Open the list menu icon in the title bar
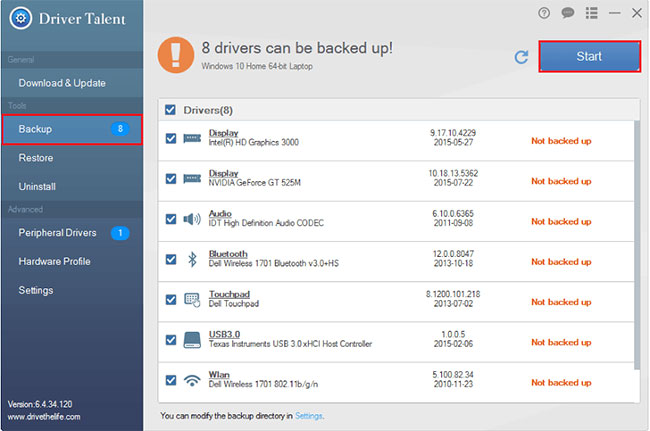The height and width of the screenshot is (431, 650). pyautogui.click(x=592, y=13)
